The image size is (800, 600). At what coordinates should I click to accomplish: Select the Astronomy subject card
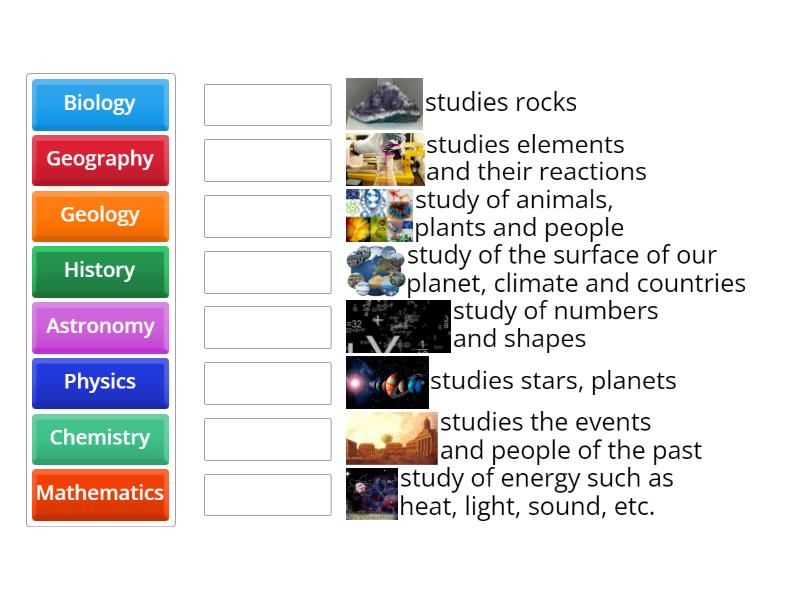pyautogui.click(x=100, y=326)
